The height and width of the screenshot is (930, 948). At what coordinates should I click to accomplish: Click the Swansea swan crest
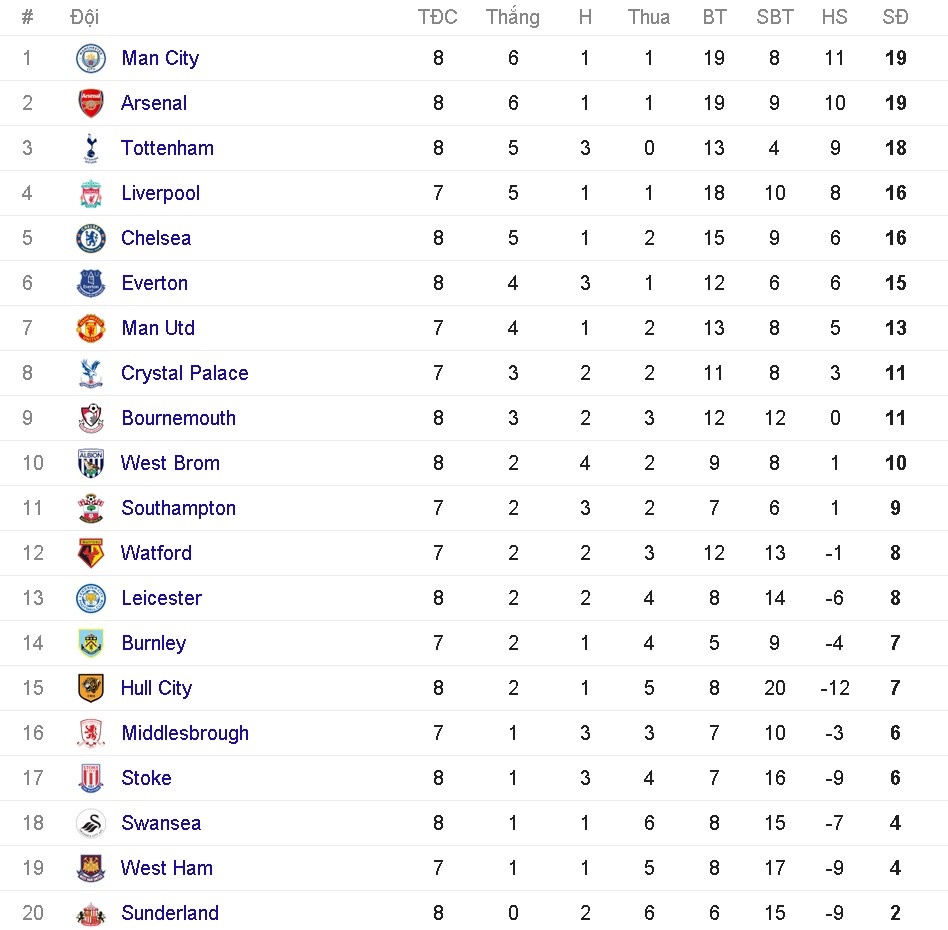tap(90, 823)
